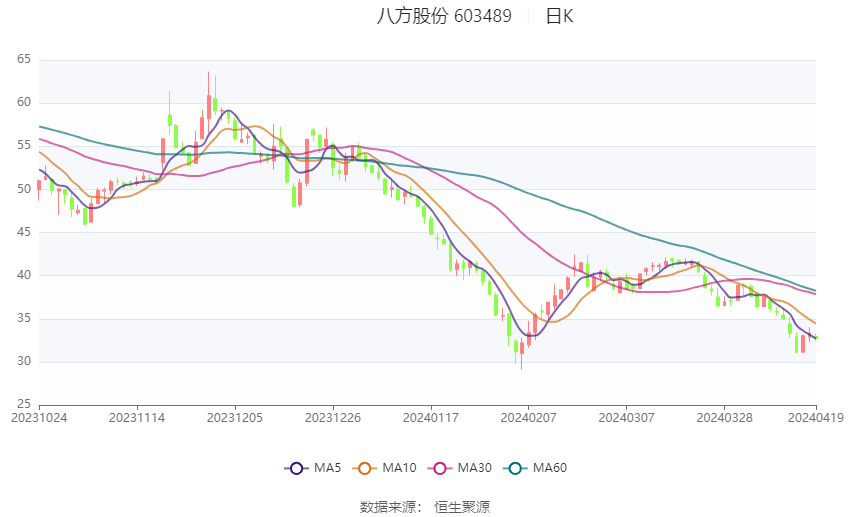Hide the MA10 line via legend label
850x517 pixels.
coord(399,468)
